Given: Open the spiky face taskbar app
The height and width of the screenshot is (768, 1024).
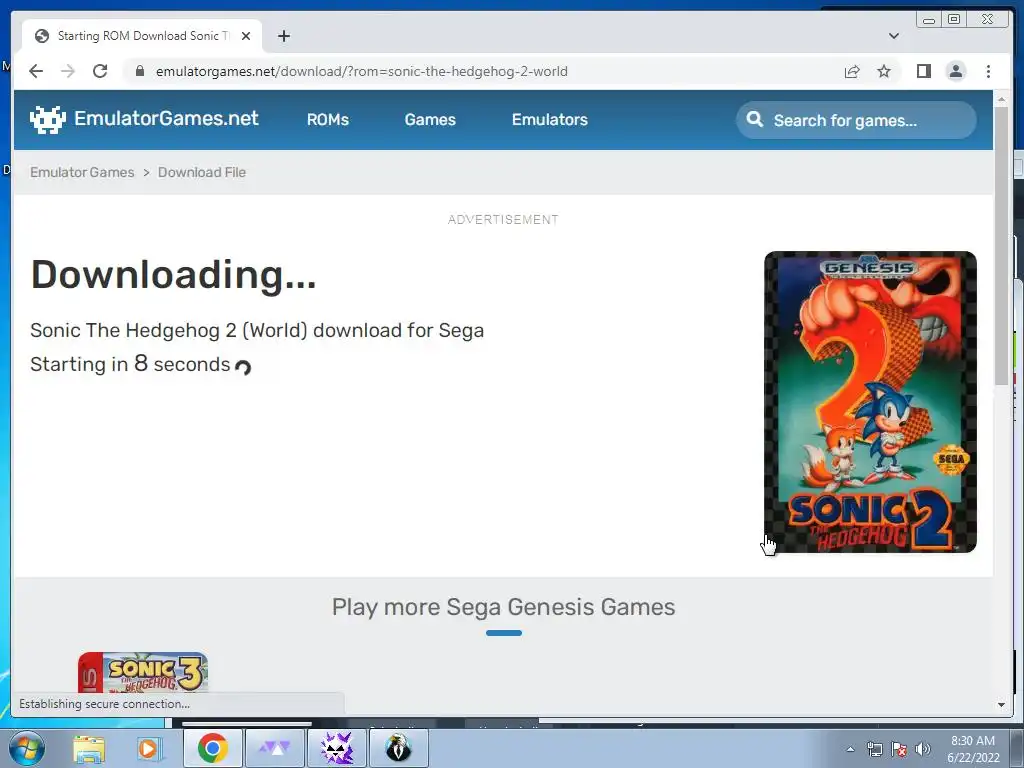Looking at the screenshot, I should (337, 748).
